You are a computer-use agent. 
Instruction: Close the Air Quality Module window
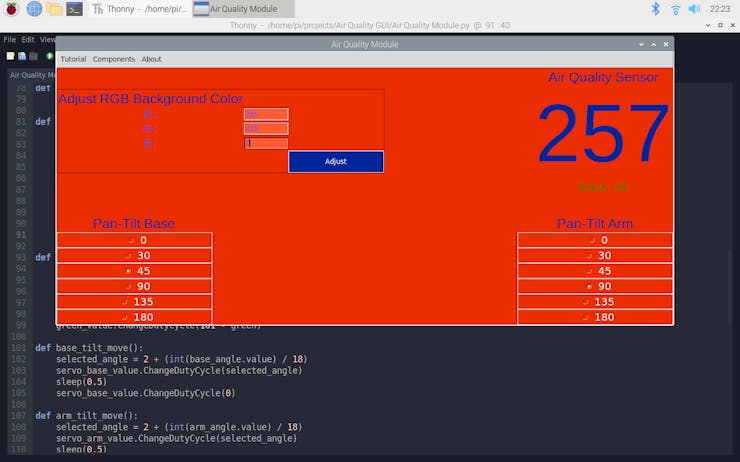[666, 44]
